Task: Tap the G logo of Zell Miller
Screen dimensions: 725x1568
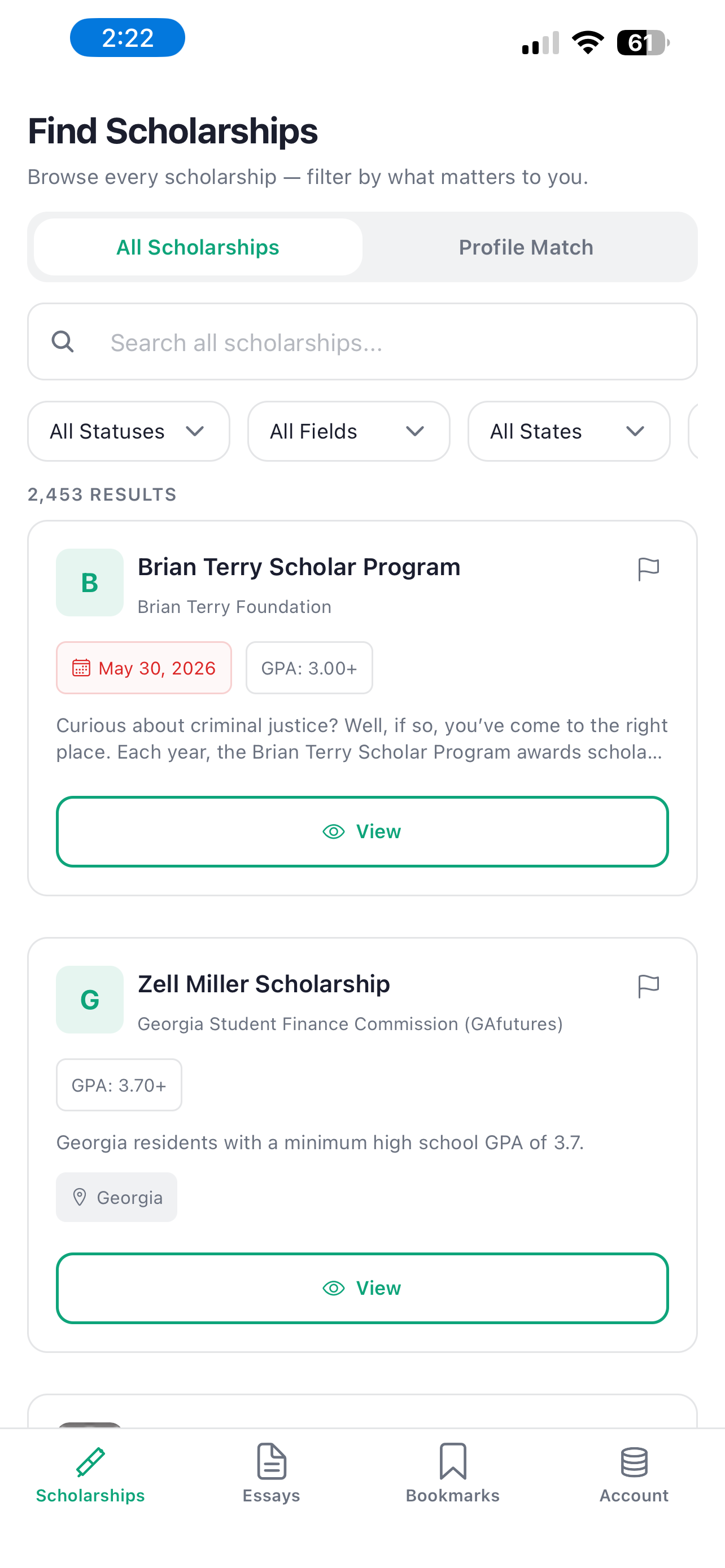Action: tap(90, 1000)
